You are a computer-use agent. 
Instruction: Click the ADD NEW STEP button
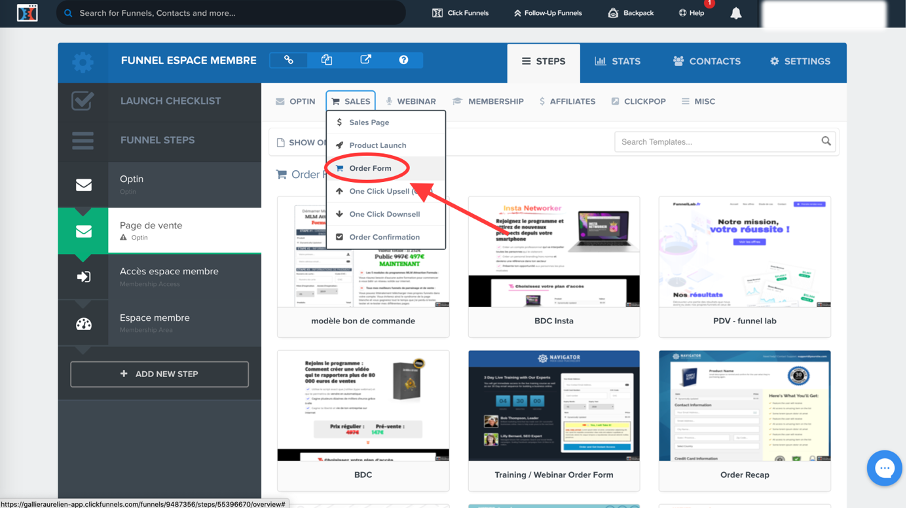[159, 374]
